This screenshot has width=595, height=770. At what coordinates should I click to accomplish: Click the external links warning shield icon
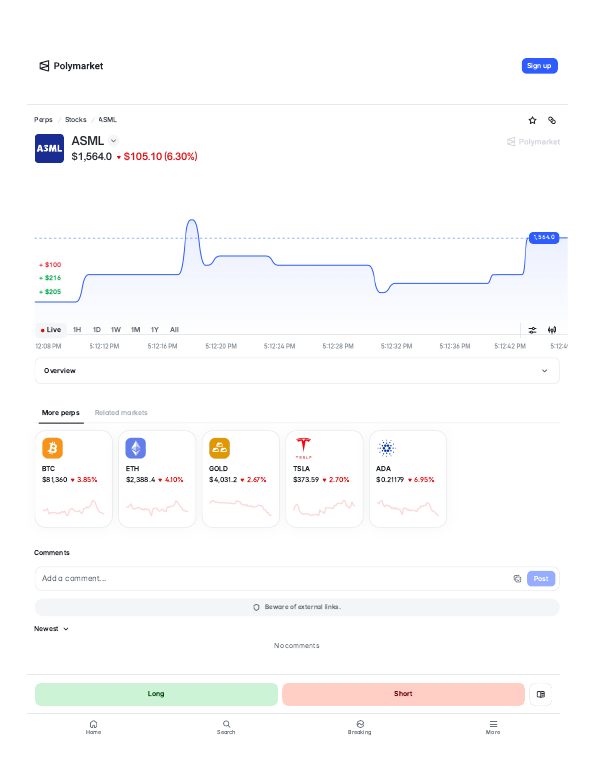256,607
